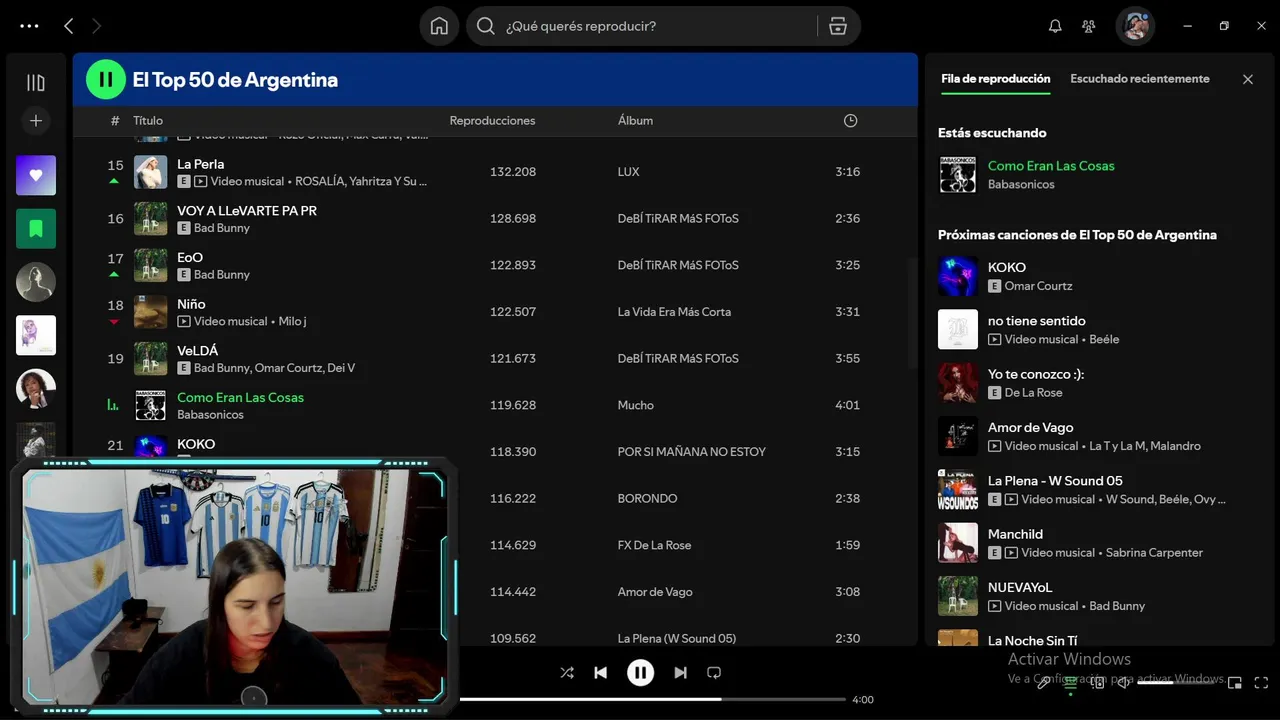Open the Babasonicos link under Como Eran Las Cosas in track list
The width and height of the screenshot is (1280, 720).
point(210,414)
